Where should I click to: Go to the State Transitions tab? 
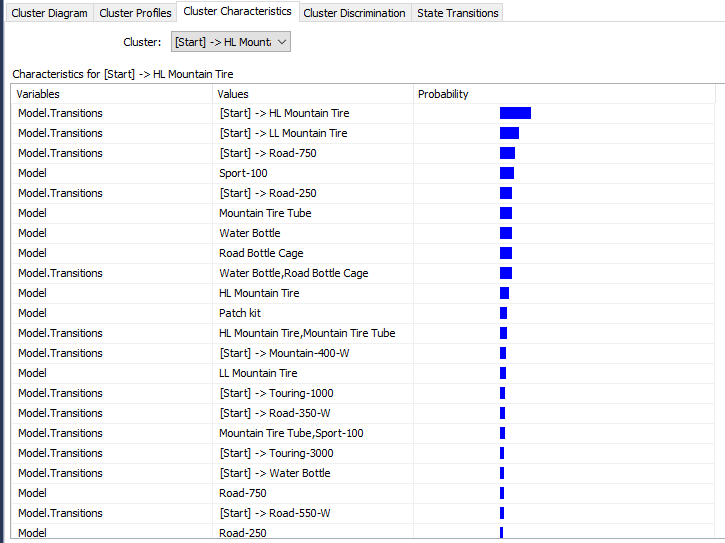pyautogui.click(x=458, y=13)
